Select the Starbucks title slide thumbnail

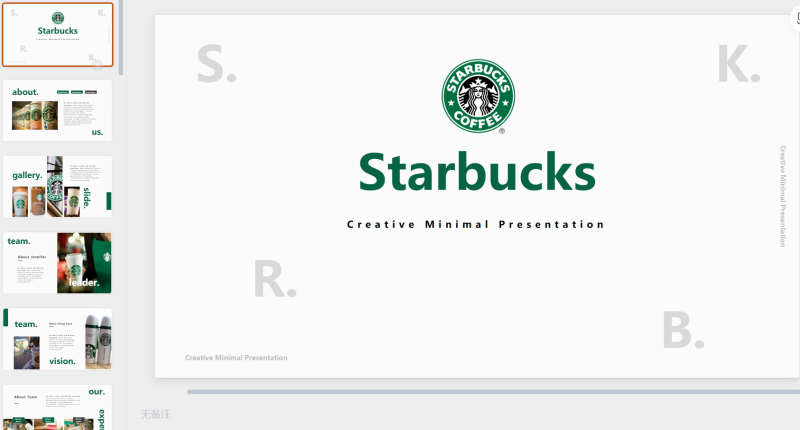(x=58, y=35)
